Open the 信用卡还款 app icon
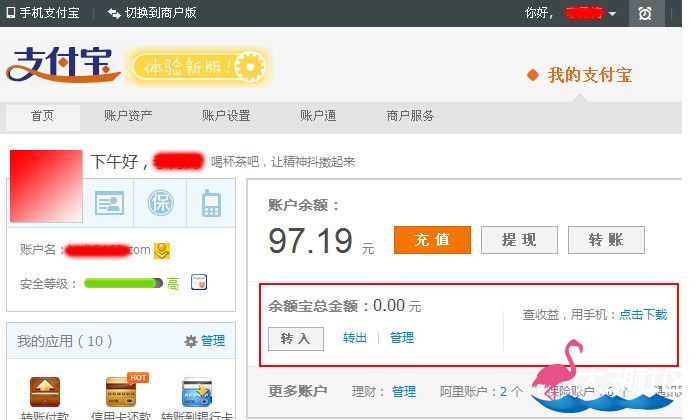700x420 pixels. [x=121, y=391]
